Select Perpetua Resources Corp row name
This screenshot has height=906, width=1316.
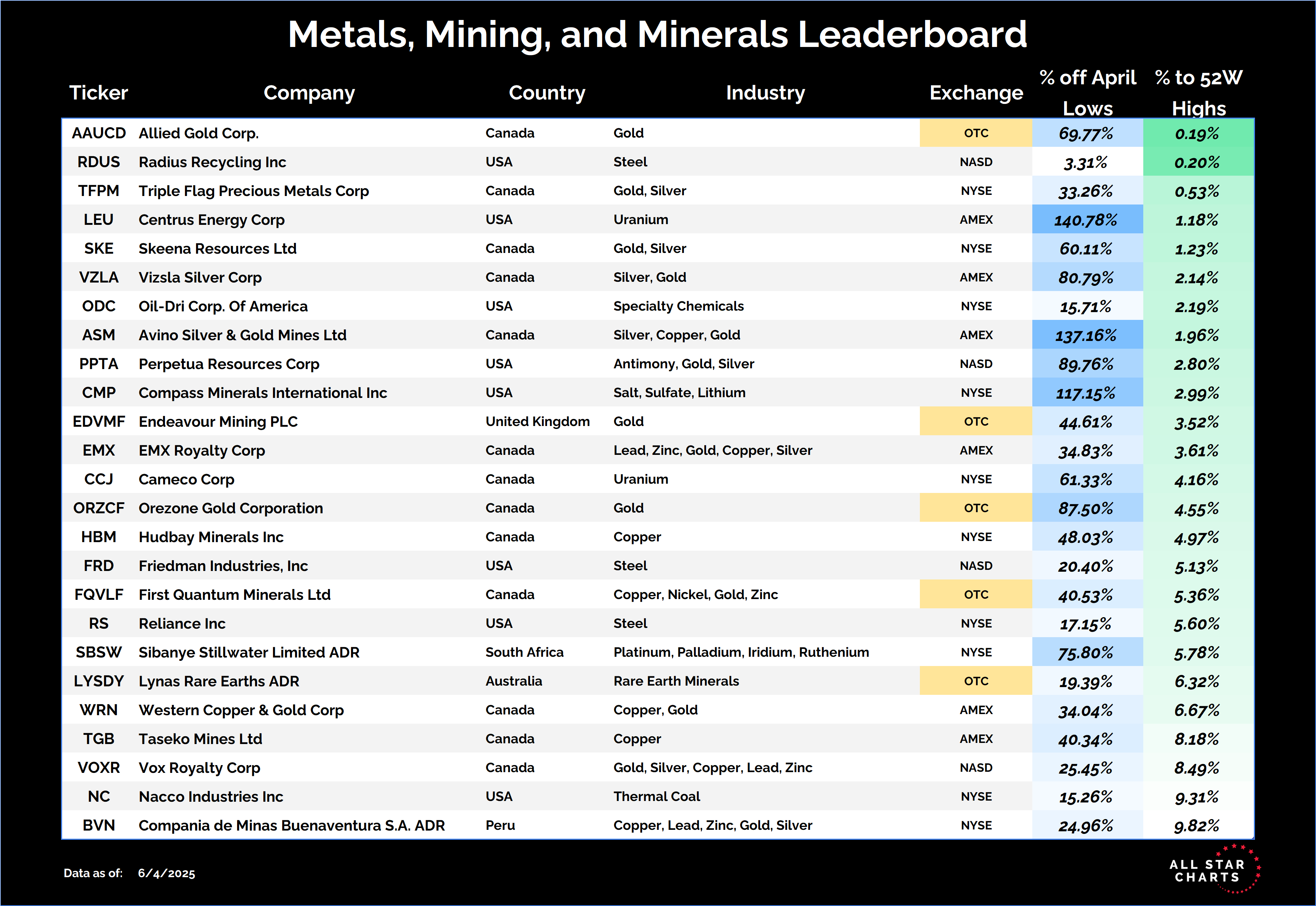pyautogui.click(x=229, y=364)
